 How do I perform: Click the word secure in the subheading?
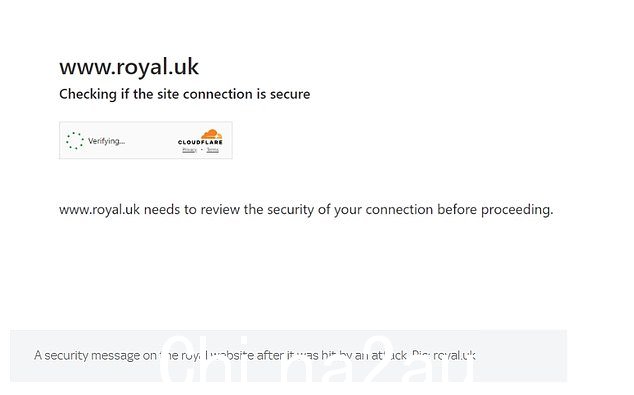tap(290, 94)
